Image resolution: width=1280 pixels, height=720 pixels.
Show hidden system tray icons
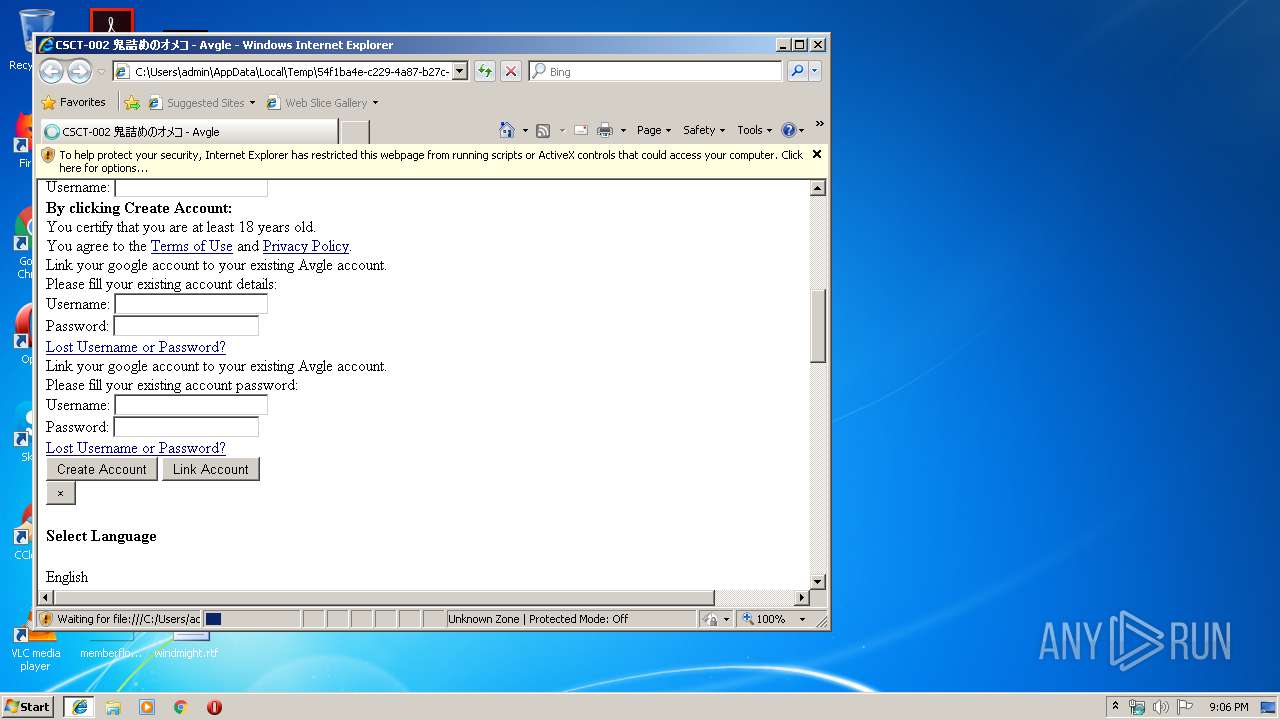[x=1115, y=706]
